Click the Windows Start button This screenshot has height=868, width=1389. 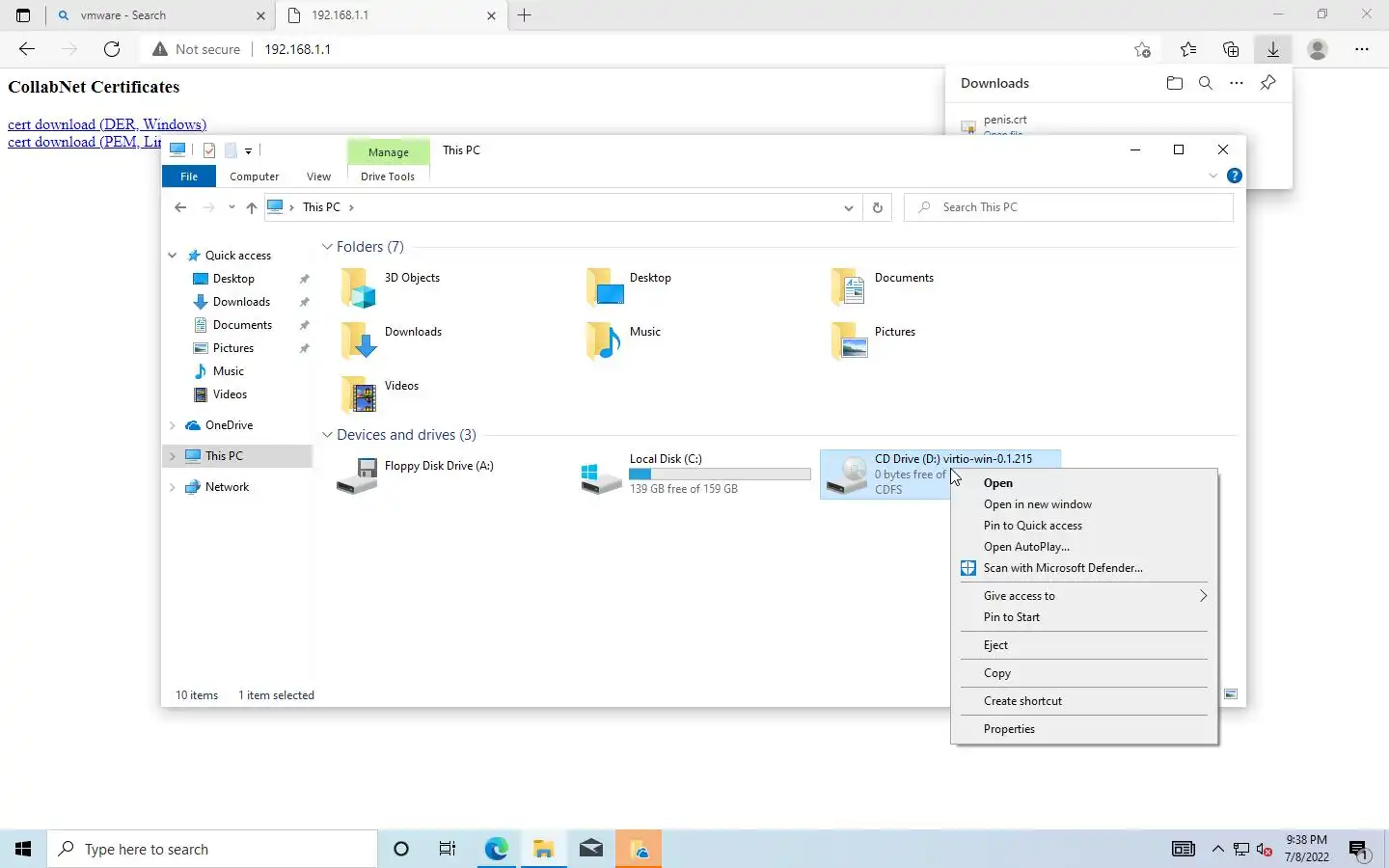23,849
